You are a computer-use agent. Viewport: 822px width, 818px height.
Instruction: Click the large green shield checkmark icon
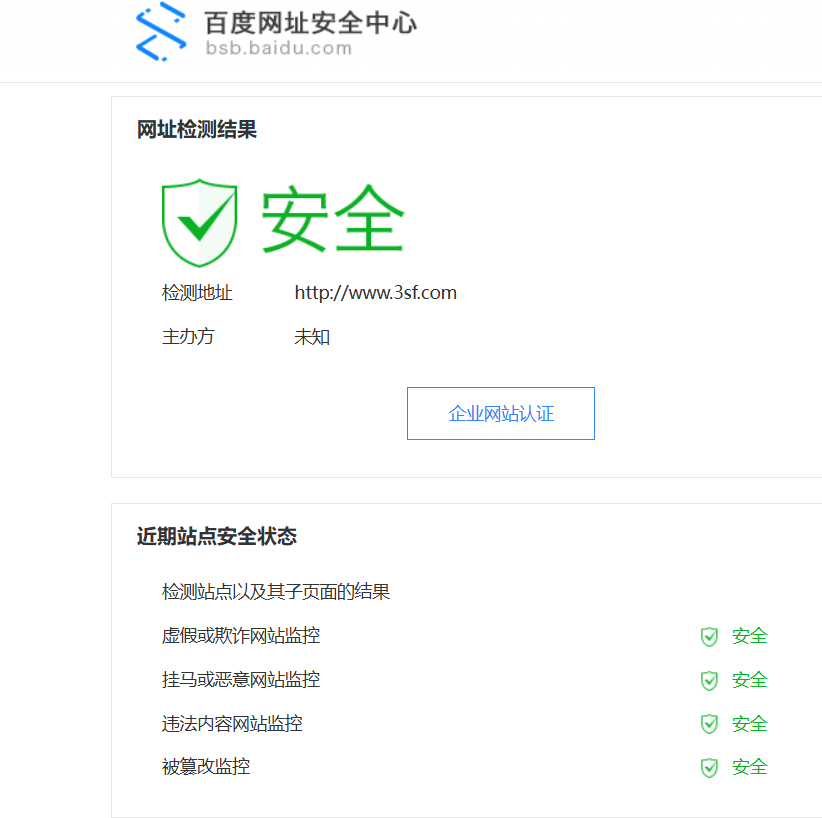199,222
